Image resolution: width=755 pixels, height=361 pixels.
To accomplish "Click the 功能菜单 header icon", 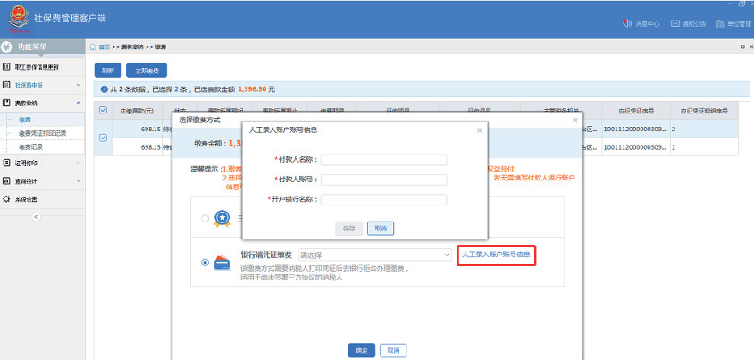I will (x=7, y=47).
